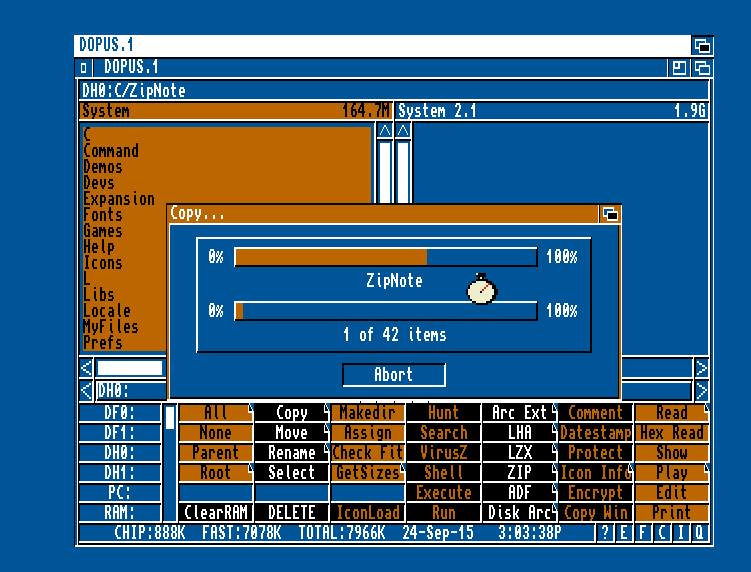Click the Execute button
Image resolution: width=751 pixels, height=572 pixels.
[x=444, y=492]
